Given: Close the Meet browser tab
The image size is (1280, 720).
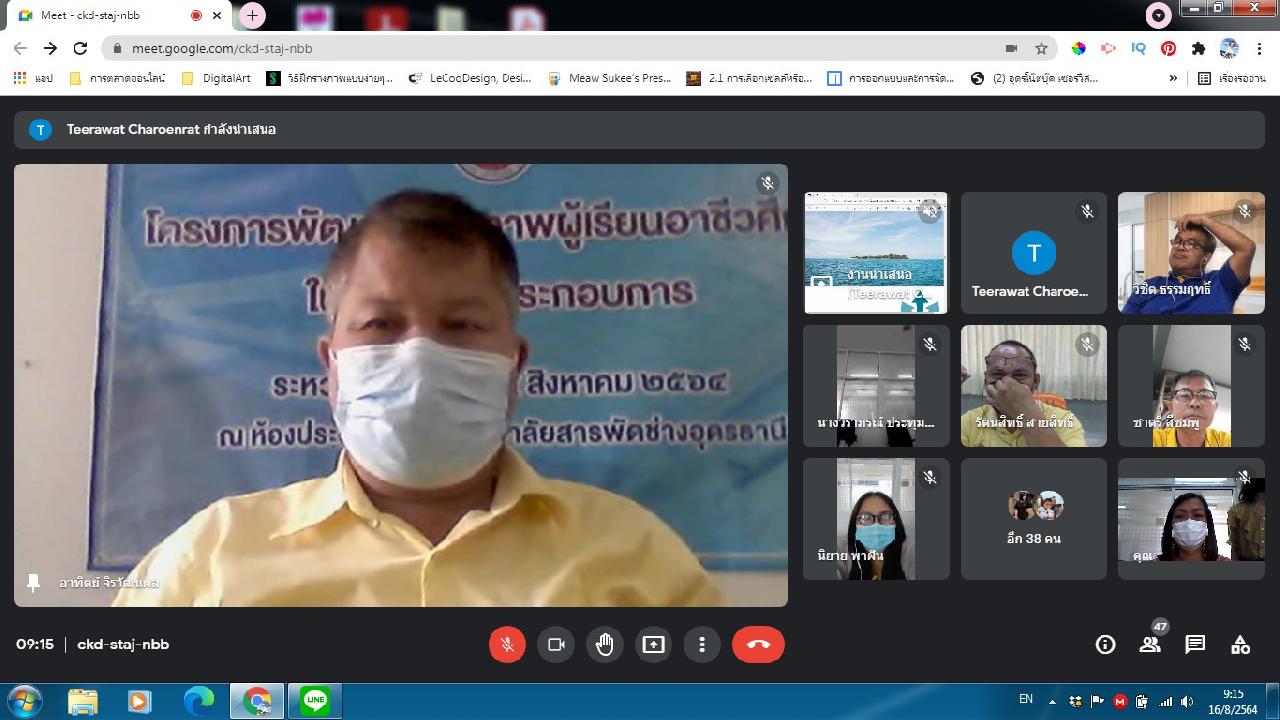Looking at the screenshot, I should tap(217, 15).
